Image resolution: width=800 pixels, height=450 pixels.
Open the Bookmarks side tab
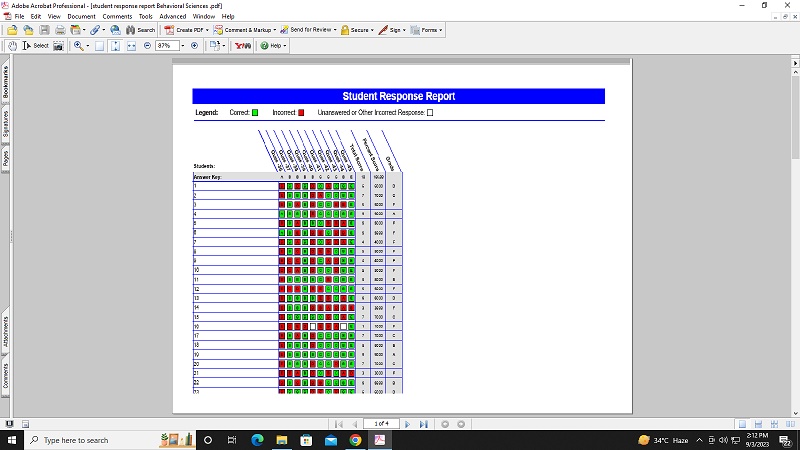tap(6, 82)
